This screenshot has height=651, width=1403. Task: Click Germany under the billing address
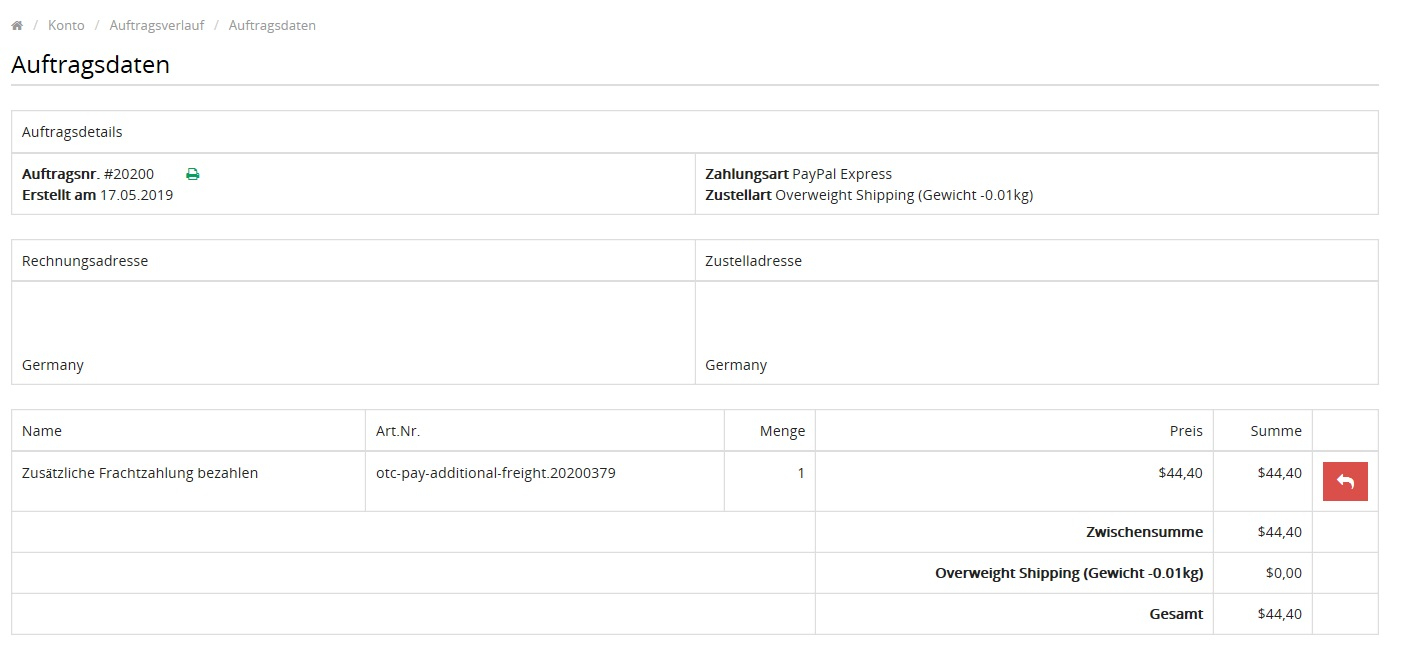[53, 365]
